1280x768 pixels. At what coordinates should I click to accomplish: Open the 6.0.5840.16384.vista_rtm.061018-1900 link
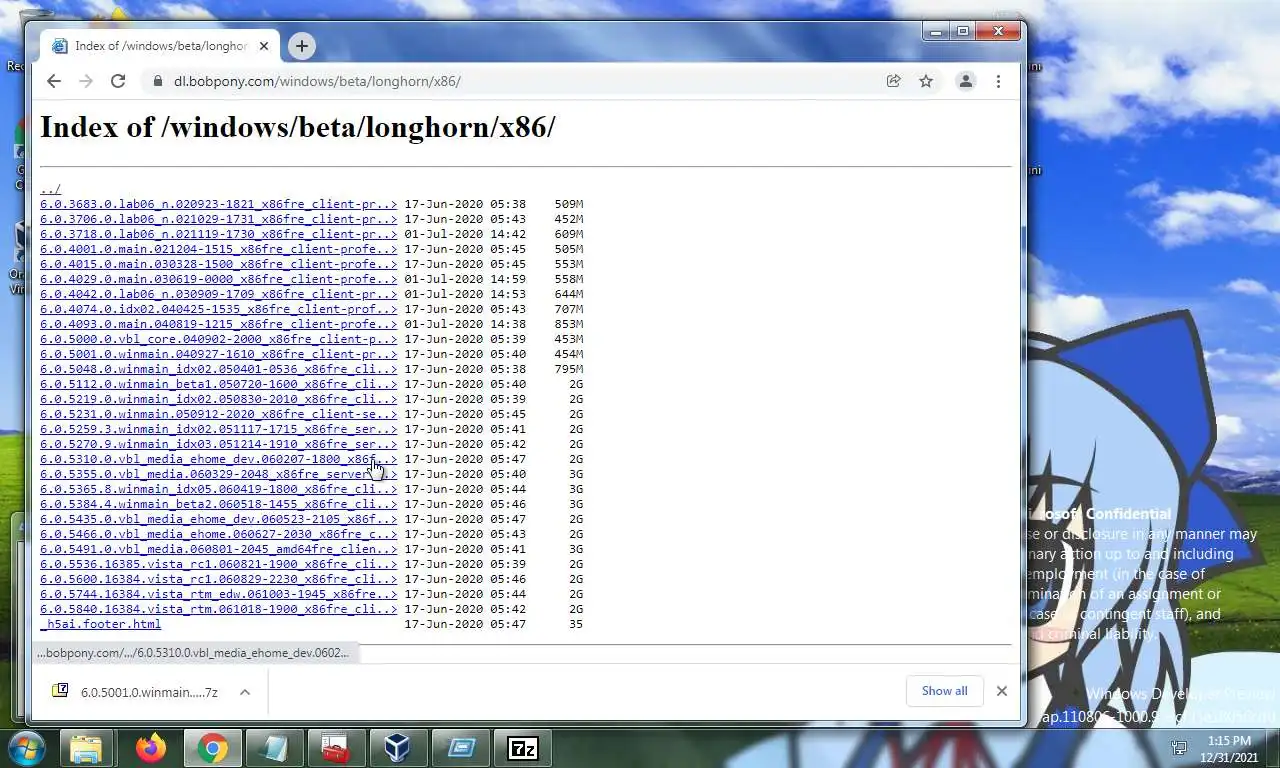coord(218,609)
